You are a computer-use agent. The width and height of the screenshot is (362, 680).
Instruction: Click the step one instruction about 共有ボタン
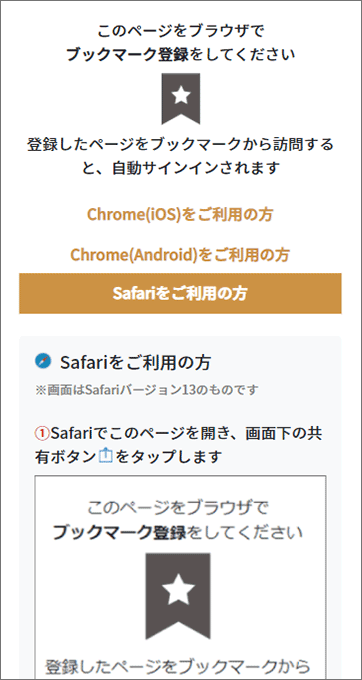178,444
